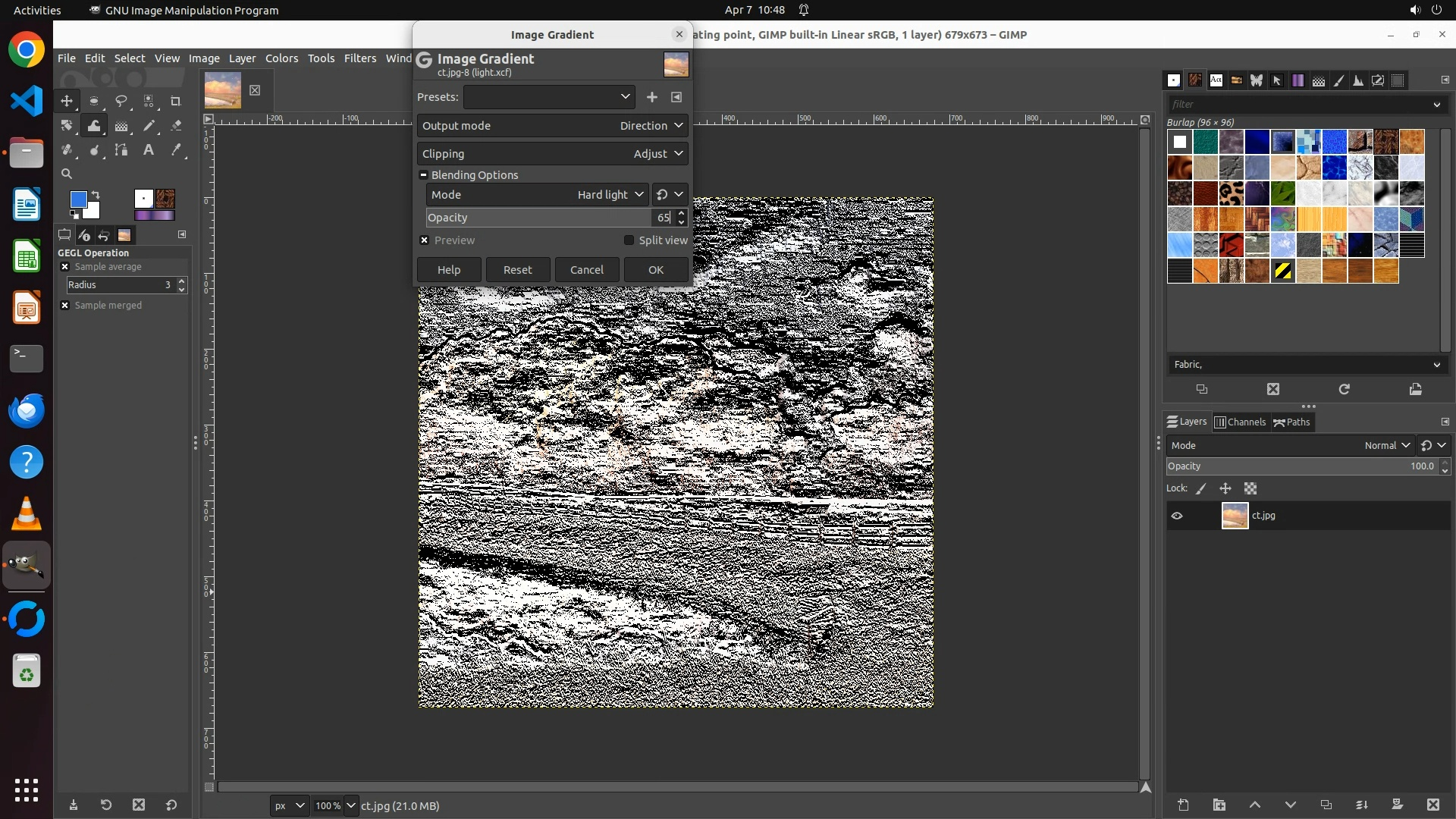The image size is (1456, 819).
Task: Select the Zoom magnifier tool
Action: (67, 174)
